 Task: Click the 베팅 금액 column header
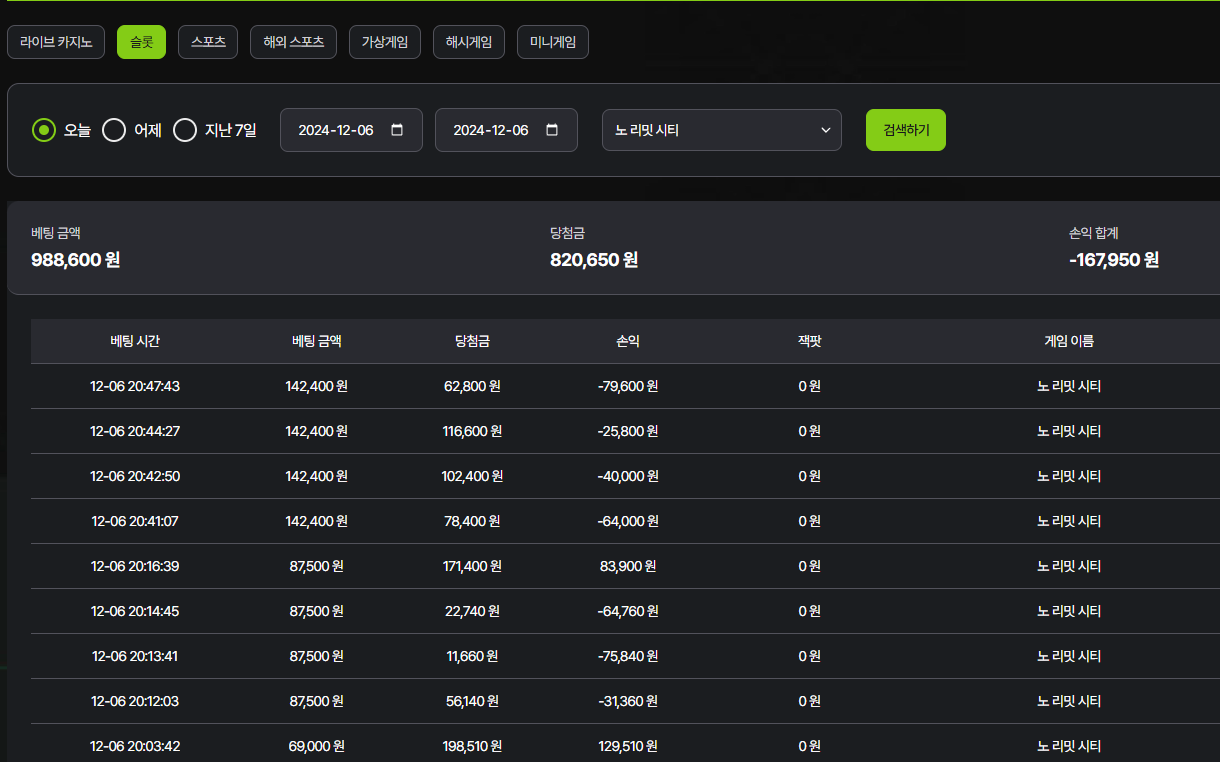317,341
